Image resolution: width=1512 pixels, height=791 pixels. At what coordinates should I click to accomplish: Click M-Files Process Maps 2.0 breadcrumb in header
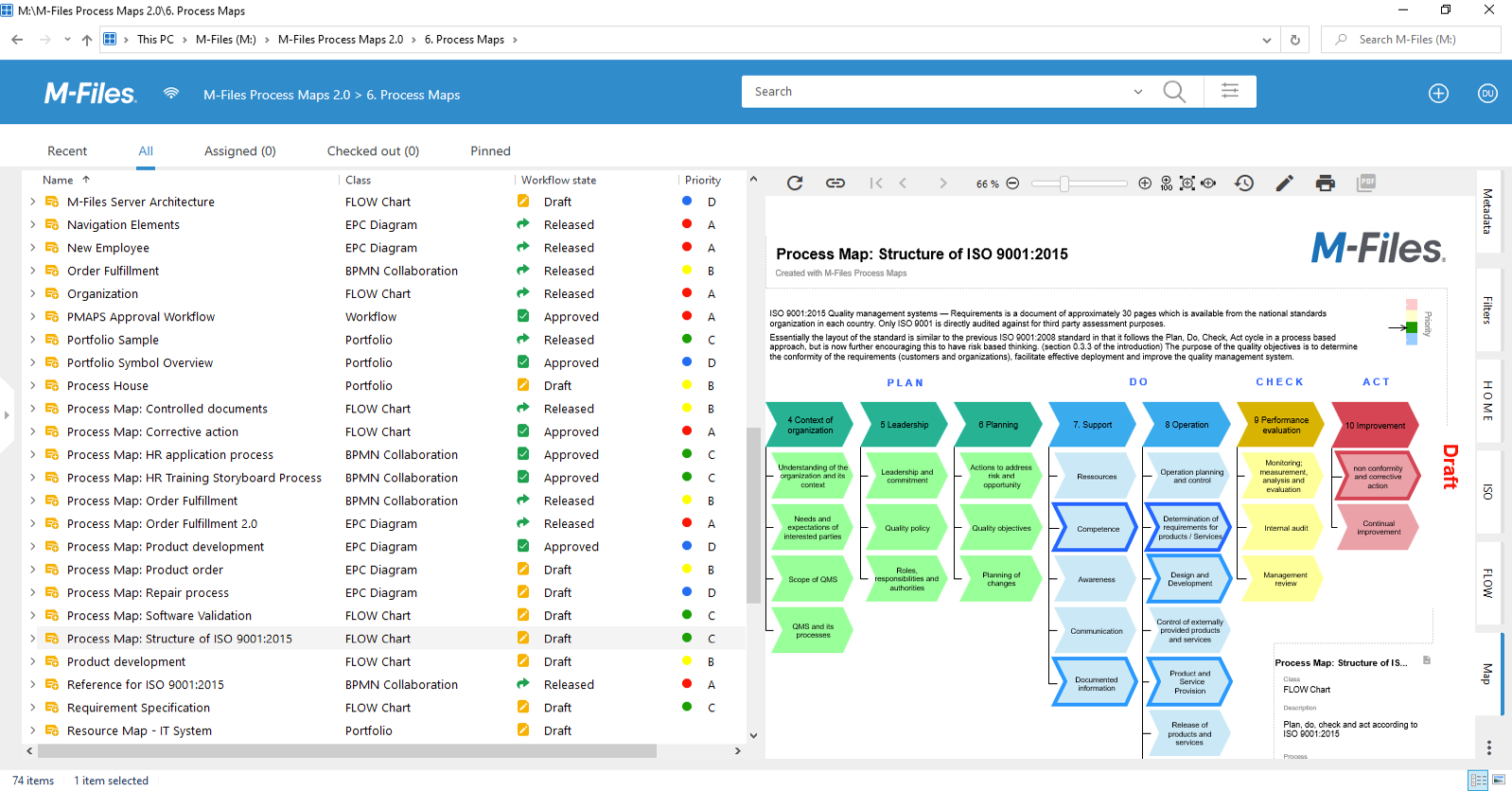(276, 96)
